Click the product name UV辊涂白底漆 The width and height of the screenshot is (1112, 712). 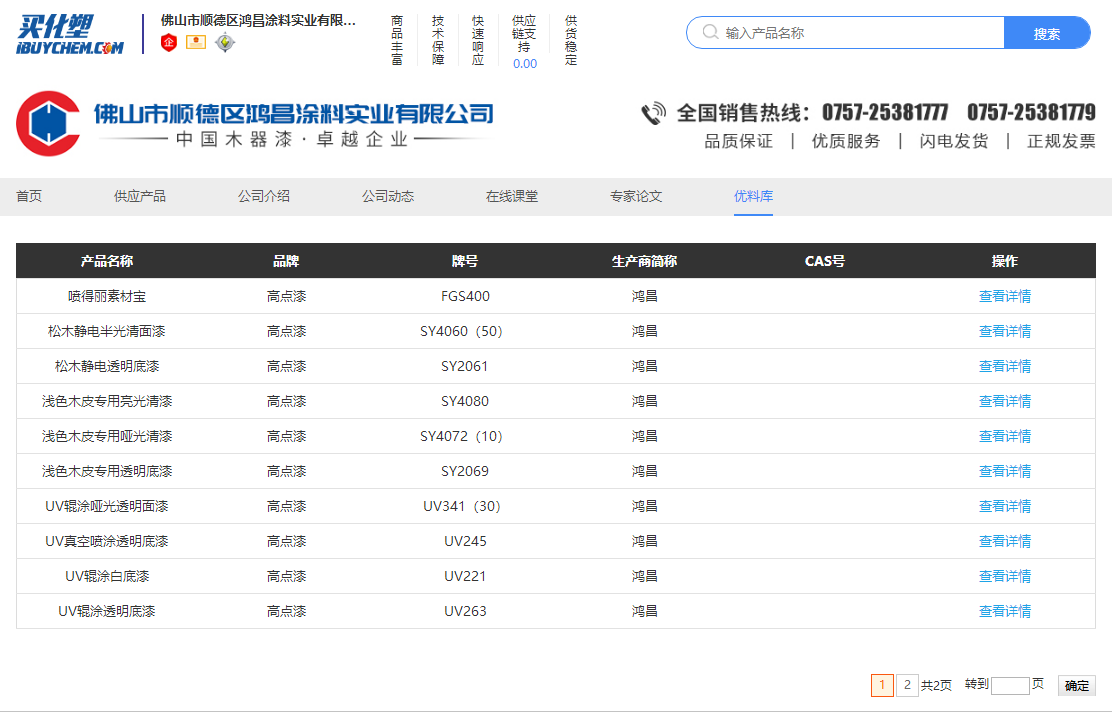coord(107,577)
